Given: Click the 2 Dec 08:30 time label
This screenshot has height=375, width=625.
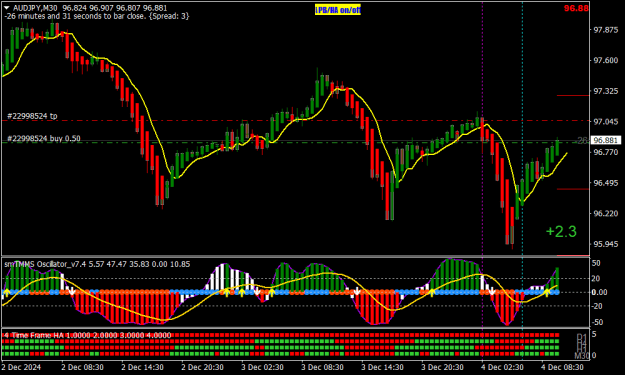Looking at the screenshot, I should pyautogui.click(x=83, y=367).
